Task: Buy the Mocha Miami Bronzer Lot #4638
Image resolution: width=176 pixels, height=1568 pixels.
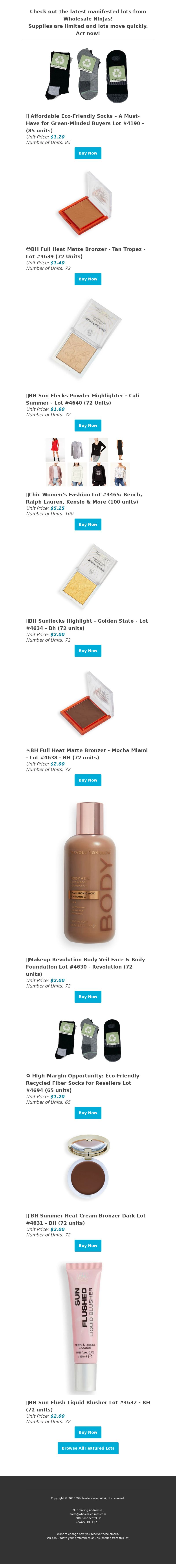Action: (x=88, y=780)
